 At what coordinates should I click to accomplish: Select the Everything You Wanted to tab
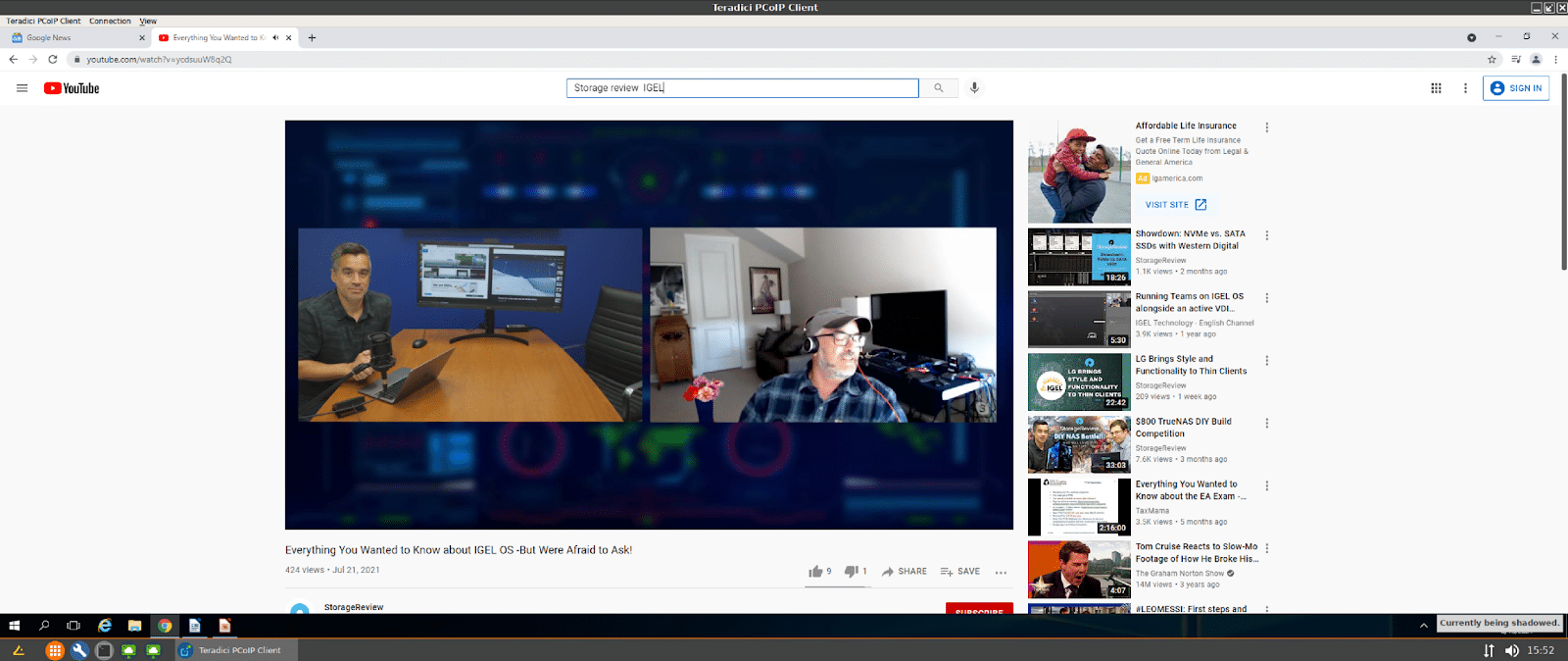218,37
